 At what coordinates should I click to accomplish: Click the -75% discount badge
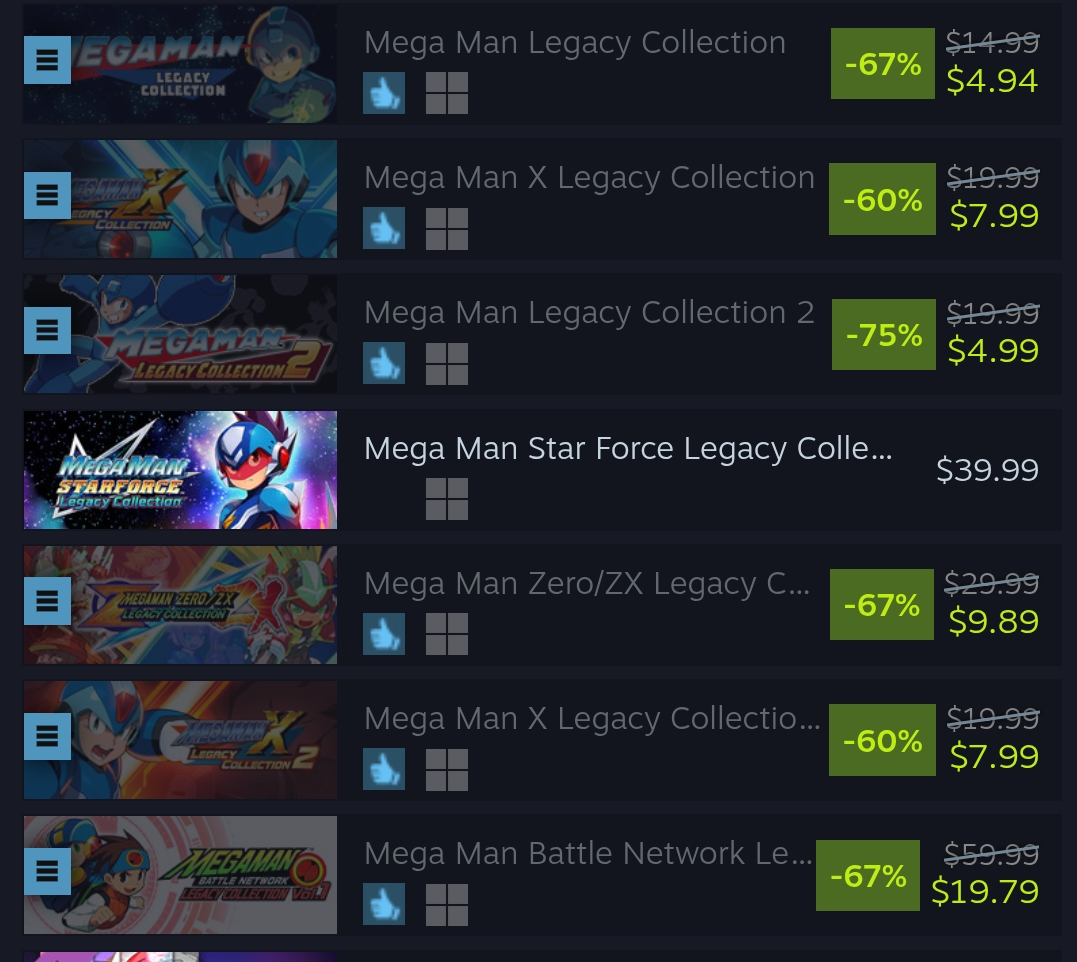click(883, 335)
